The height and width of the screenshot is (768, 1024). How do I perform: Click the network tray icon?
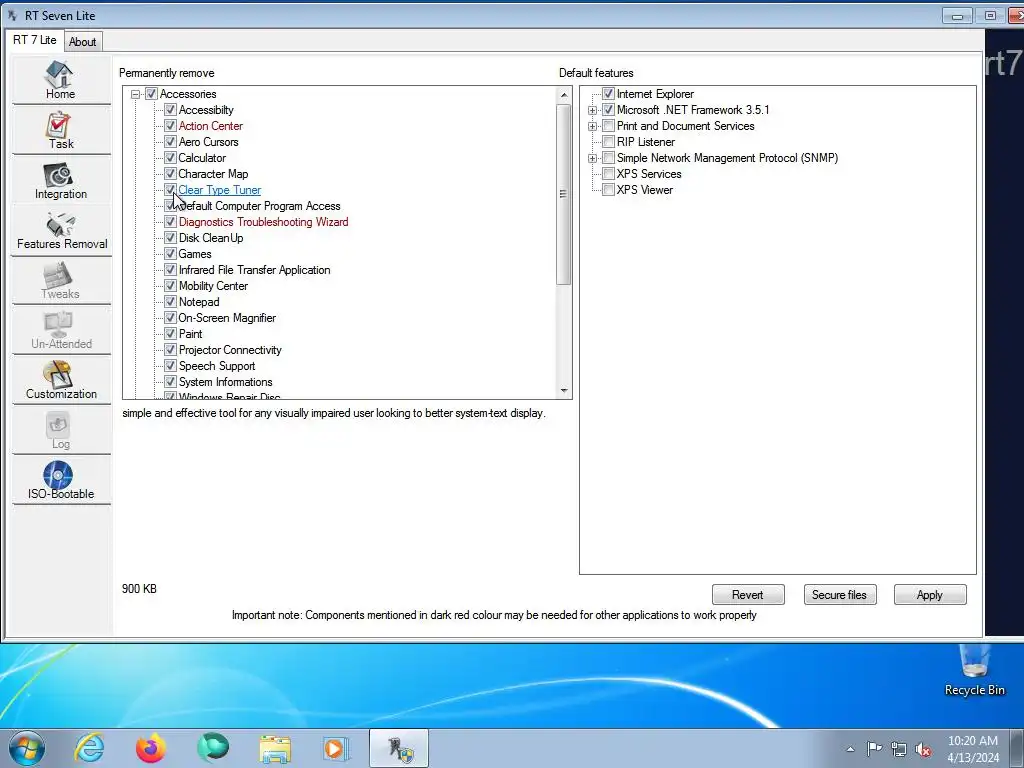click(x=899, y=749)
